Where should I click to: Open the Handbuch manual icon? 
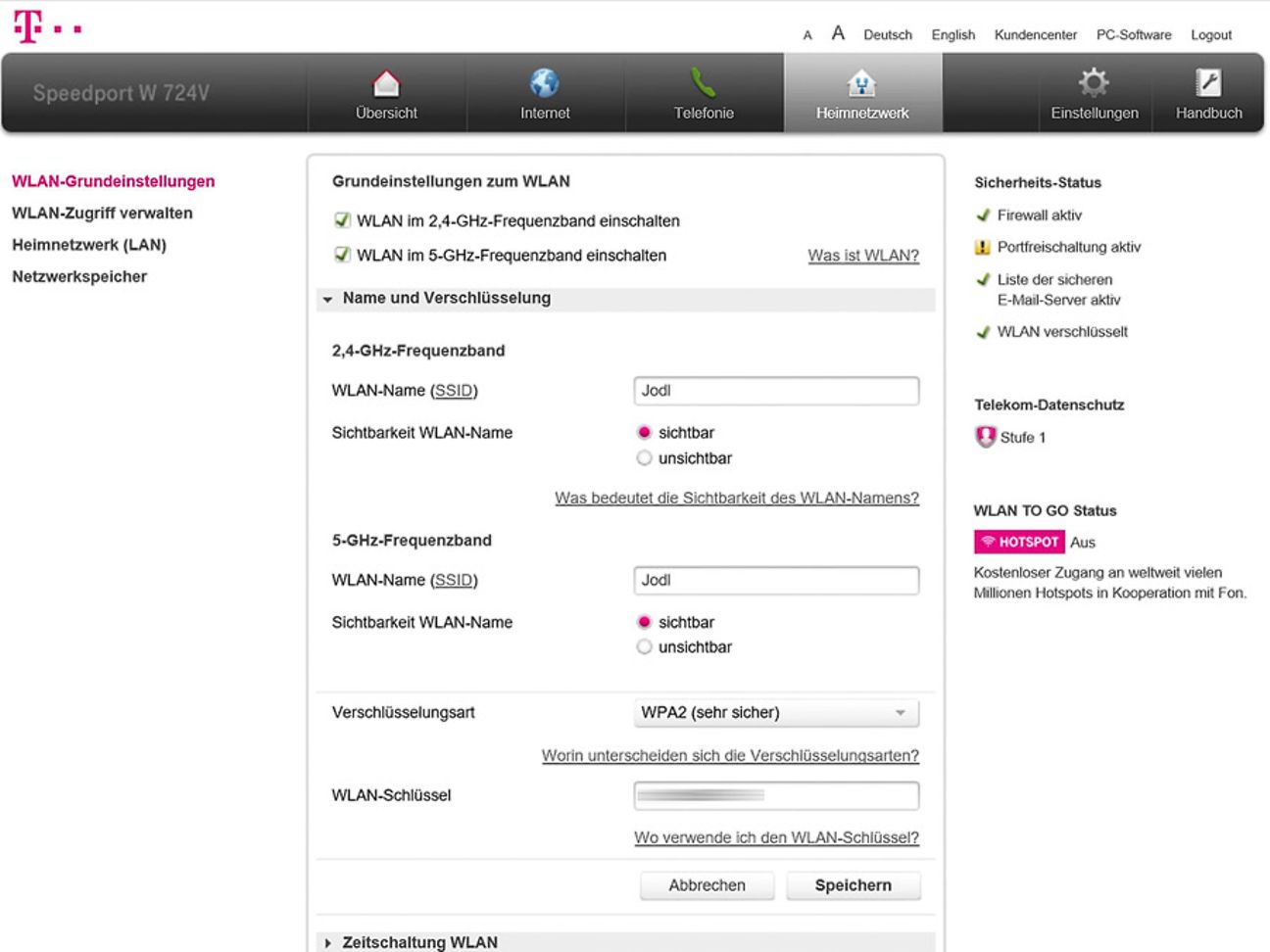pyautogui.click(x=1209, y=82)
